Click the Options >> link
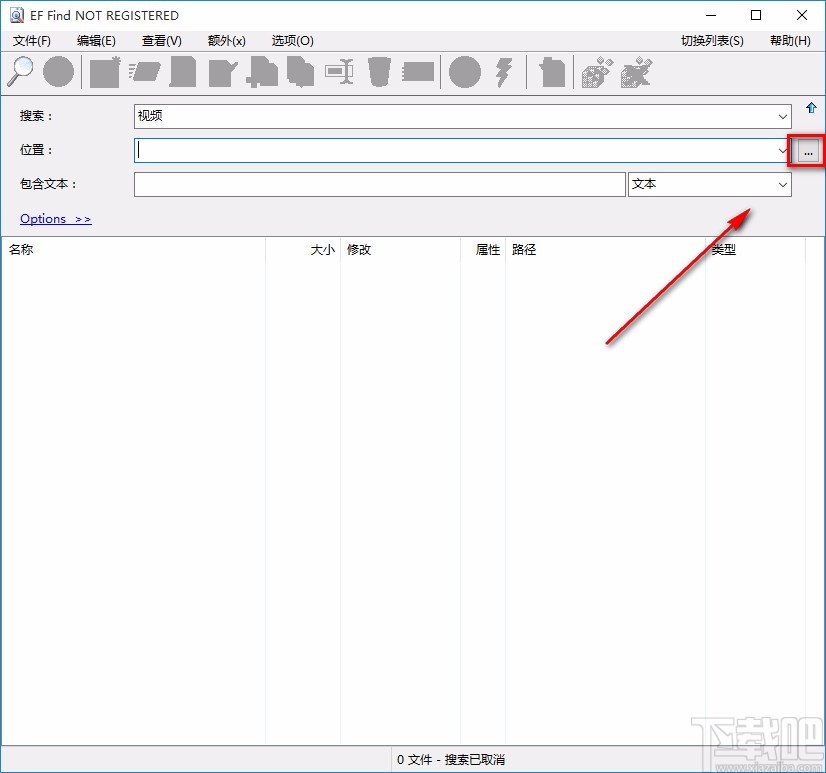 tap(55, 219)
